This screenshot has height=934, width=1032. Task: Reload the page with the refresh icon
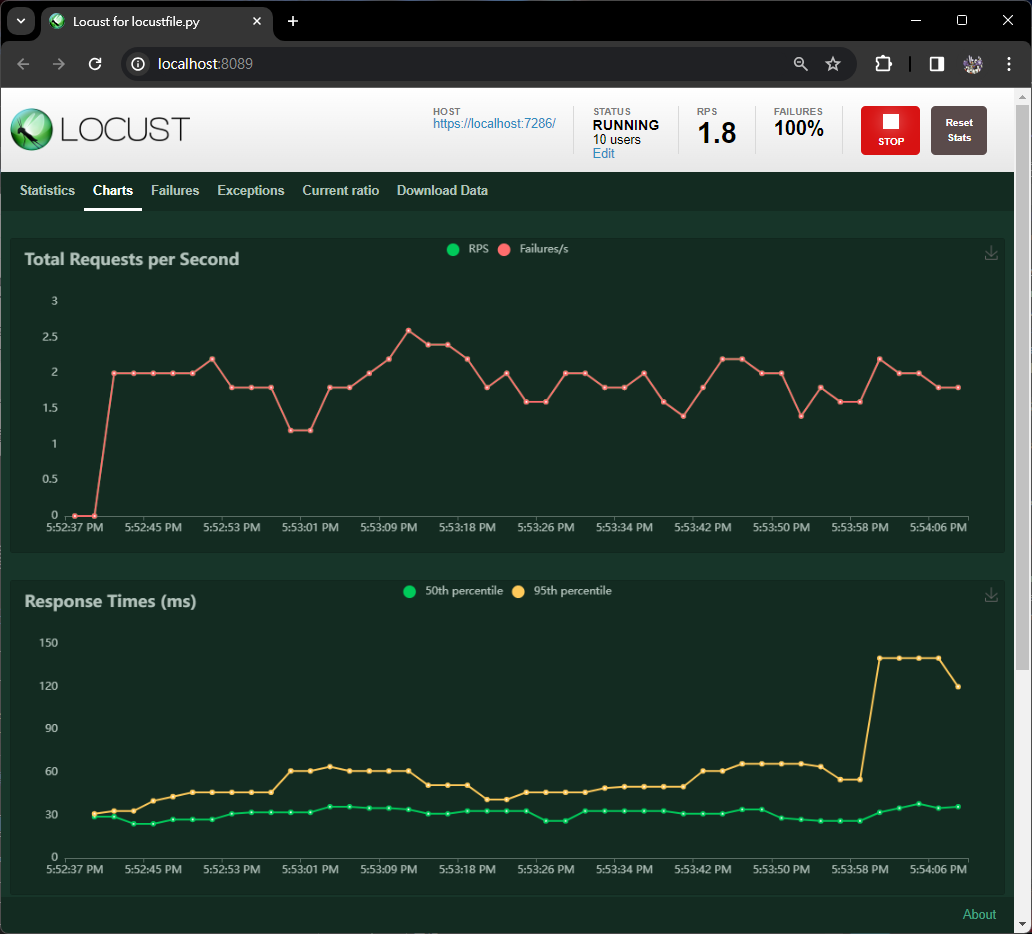(95, 64)
